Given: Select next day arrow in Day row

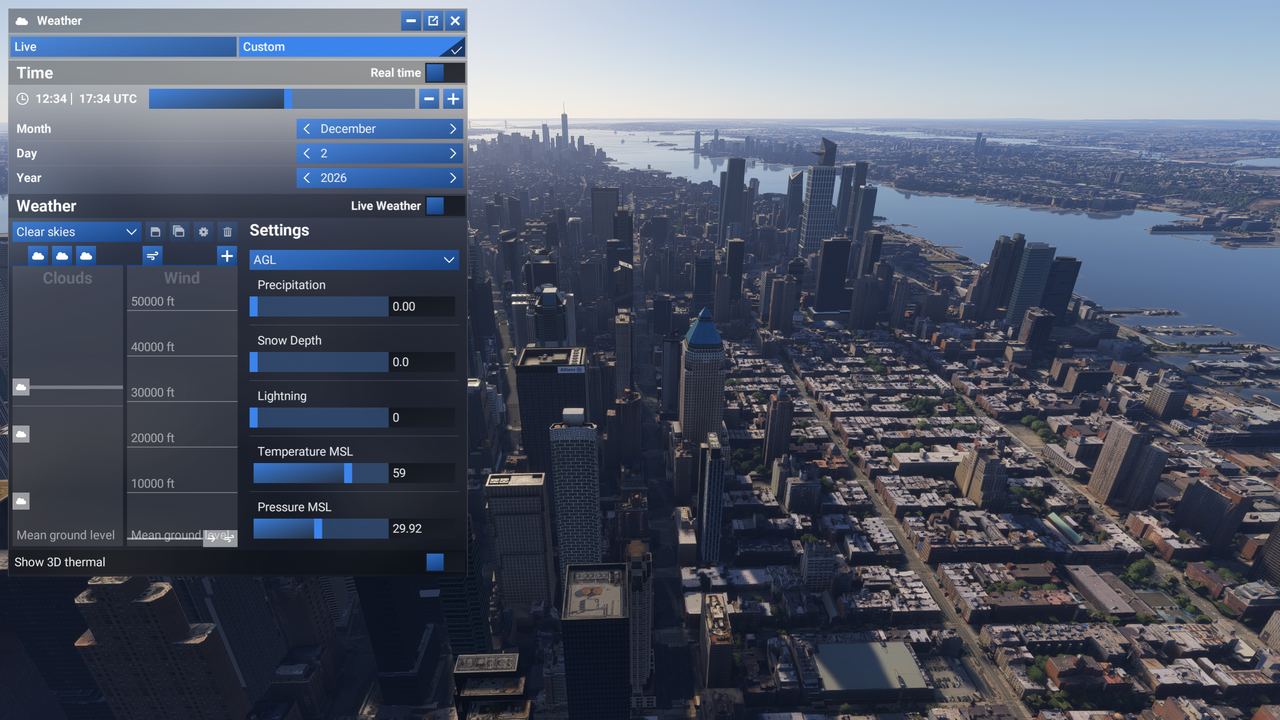Looking at the screenshot, I should (x=453, y=154).
